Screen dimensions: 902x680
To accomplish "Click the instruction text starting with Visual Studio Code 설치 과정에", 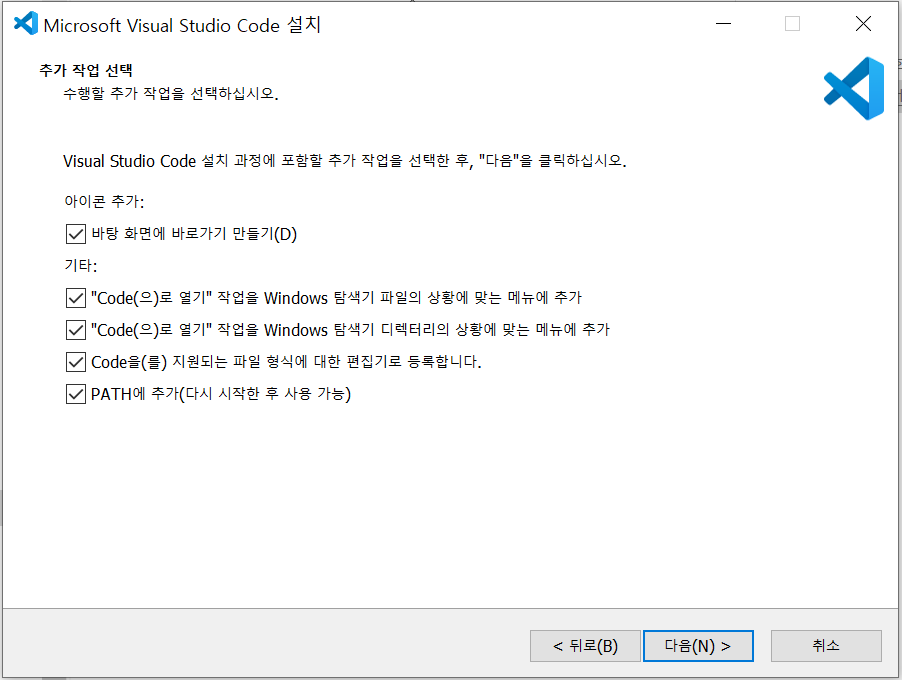I will point(345,161).
